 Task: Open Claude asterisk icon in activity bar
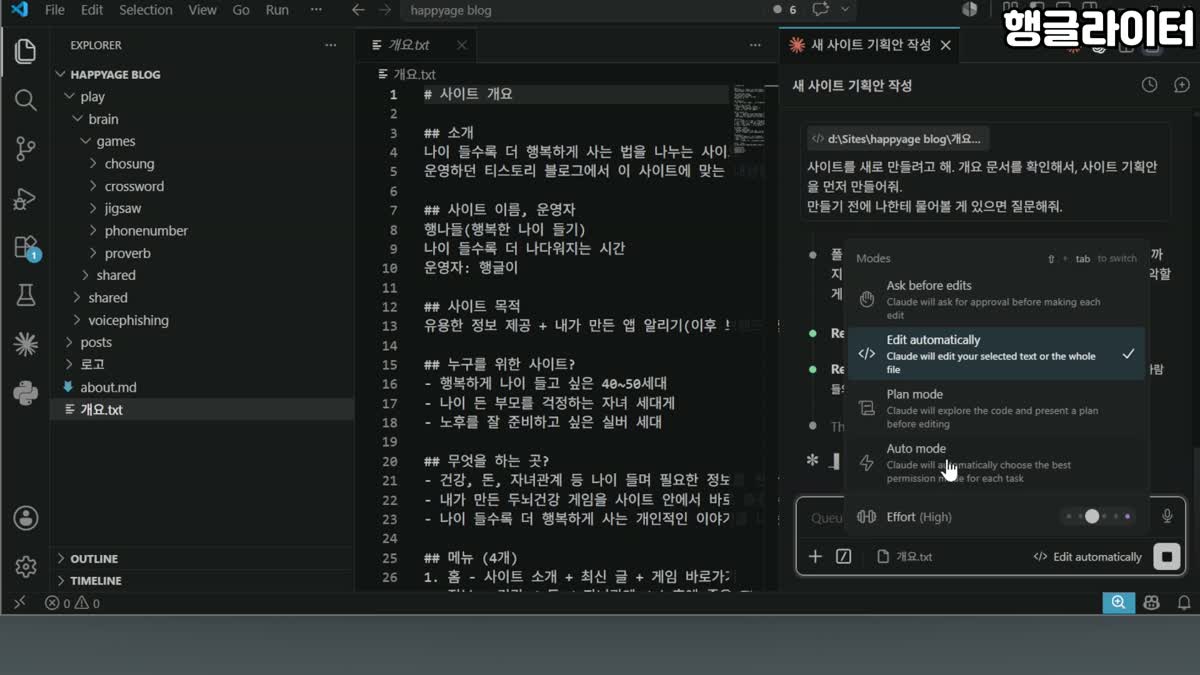tap(25, 344)
